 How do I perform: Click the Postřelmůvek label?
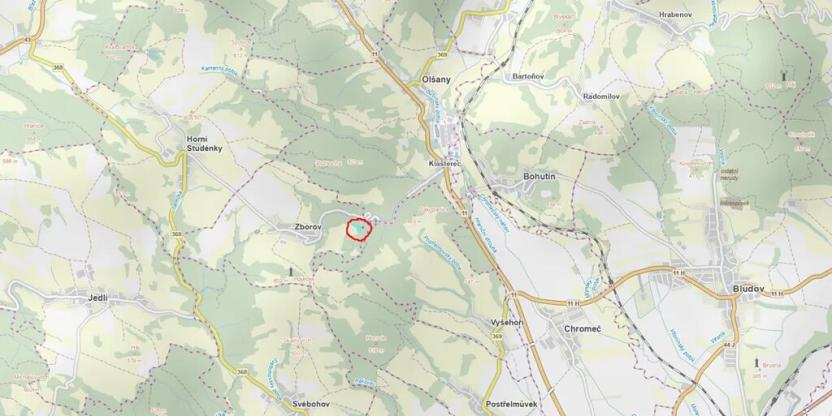[x=511, y=404]
